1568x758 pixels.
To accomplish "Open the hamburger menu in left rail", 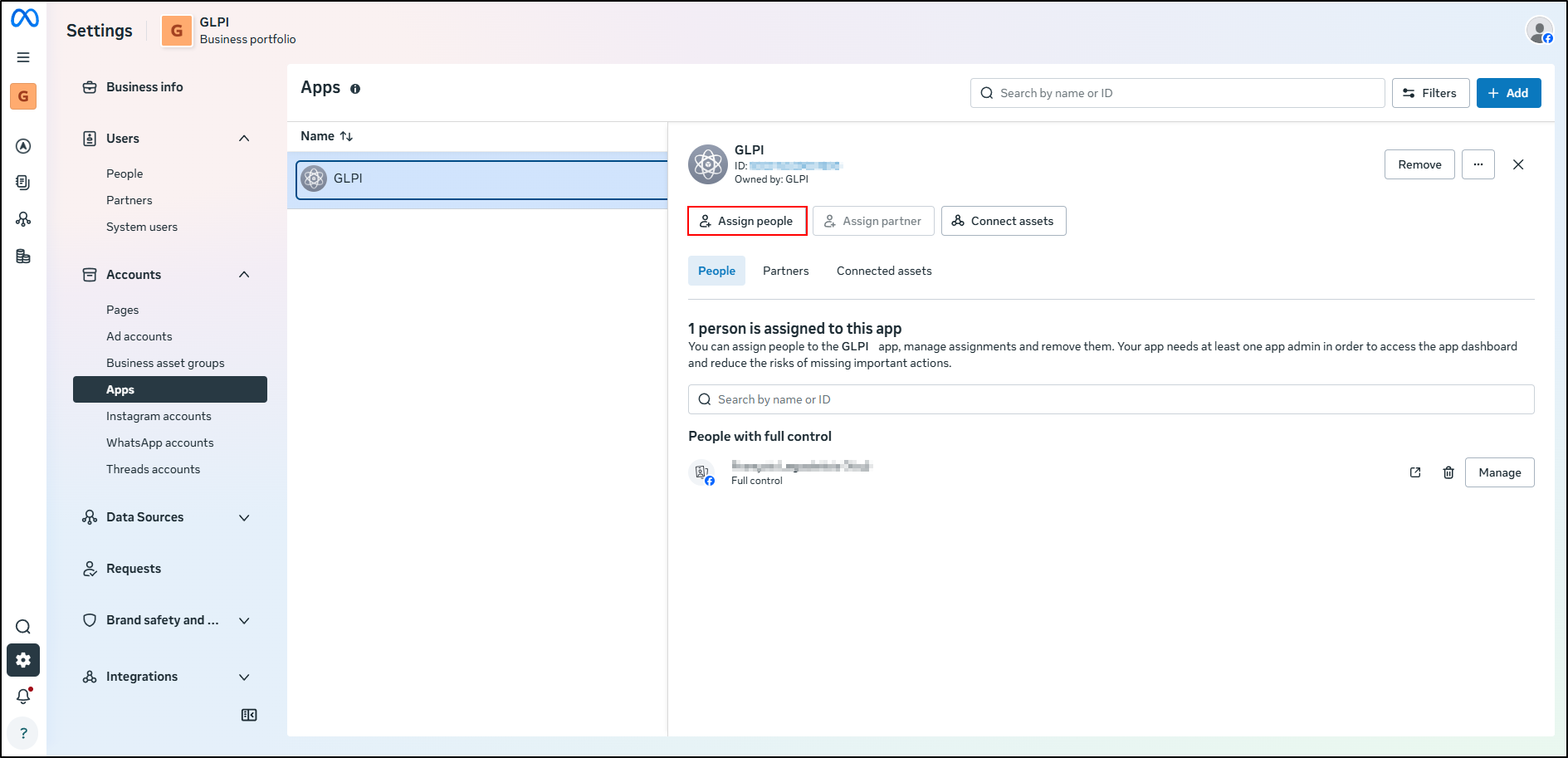I will click(x=23, y=57).
